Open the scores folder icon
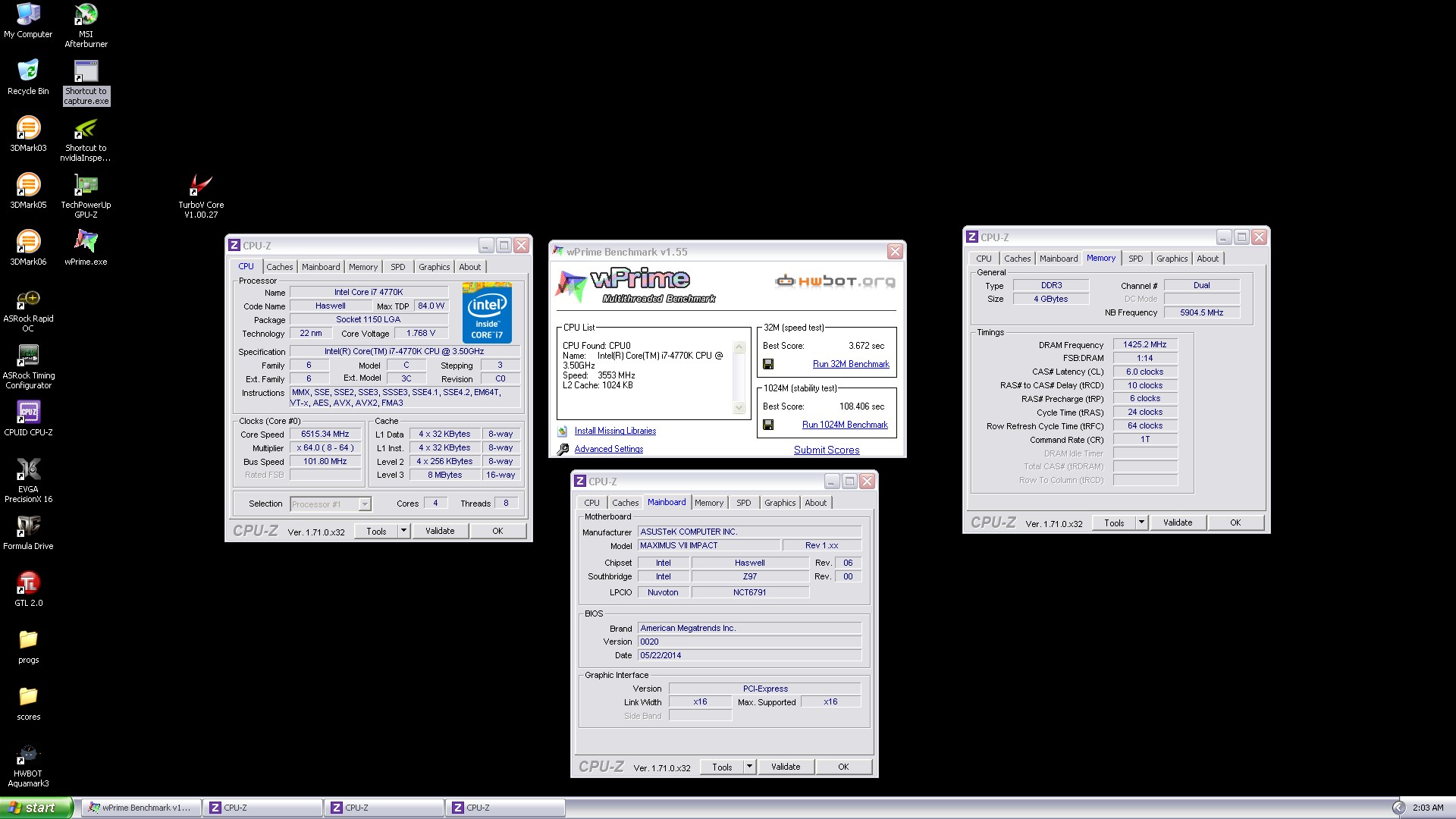This screenshot has width=1456, height=819. coord(28,703)
